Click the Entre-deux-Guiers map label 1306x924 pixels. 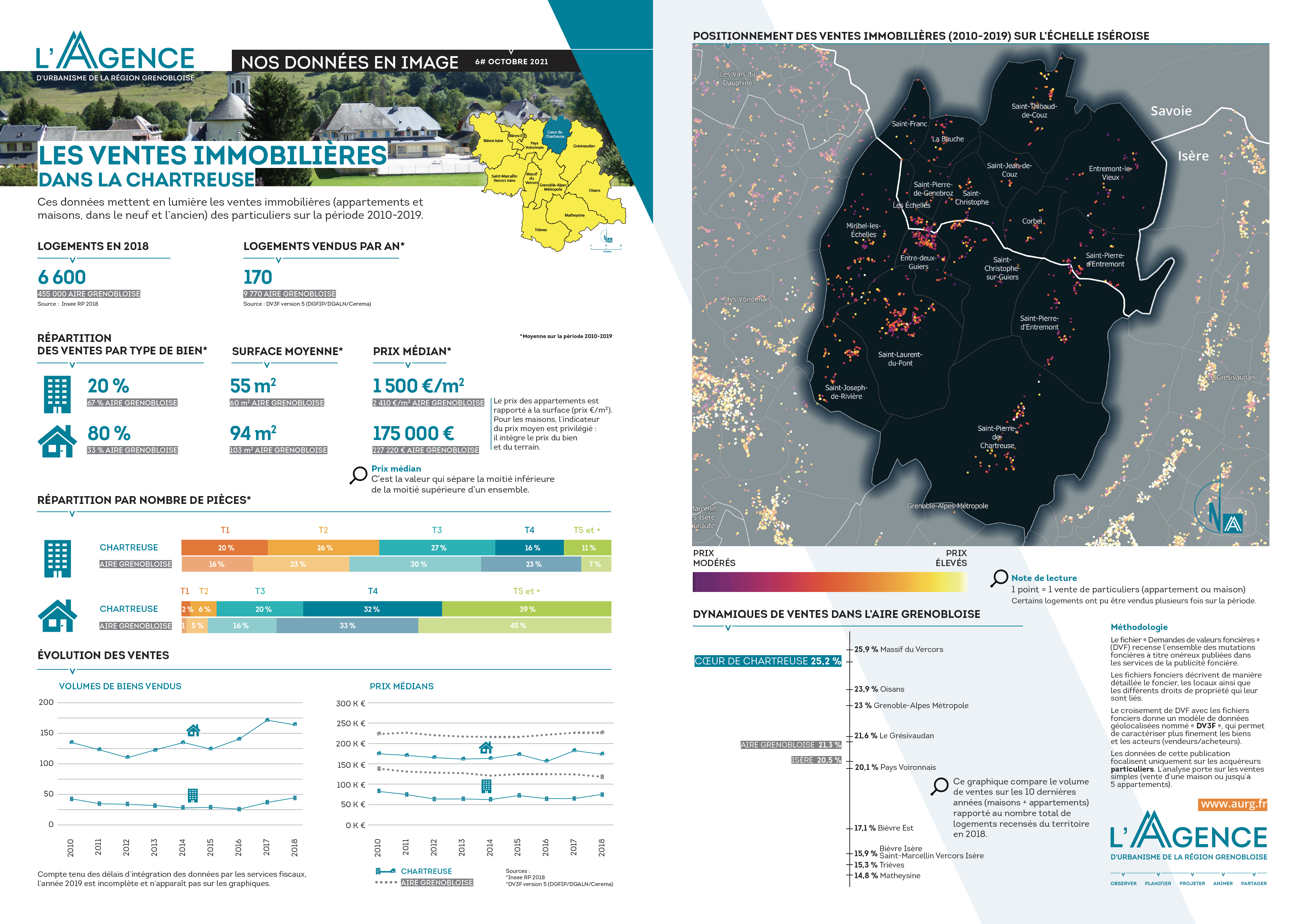(x=918, y=262)
